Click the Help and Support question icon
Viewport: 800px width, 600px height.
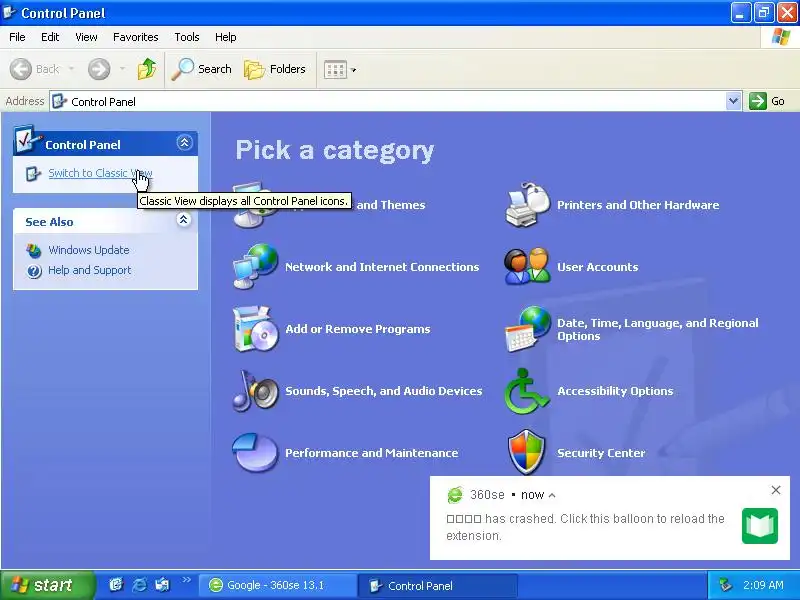tap(34, 271)
